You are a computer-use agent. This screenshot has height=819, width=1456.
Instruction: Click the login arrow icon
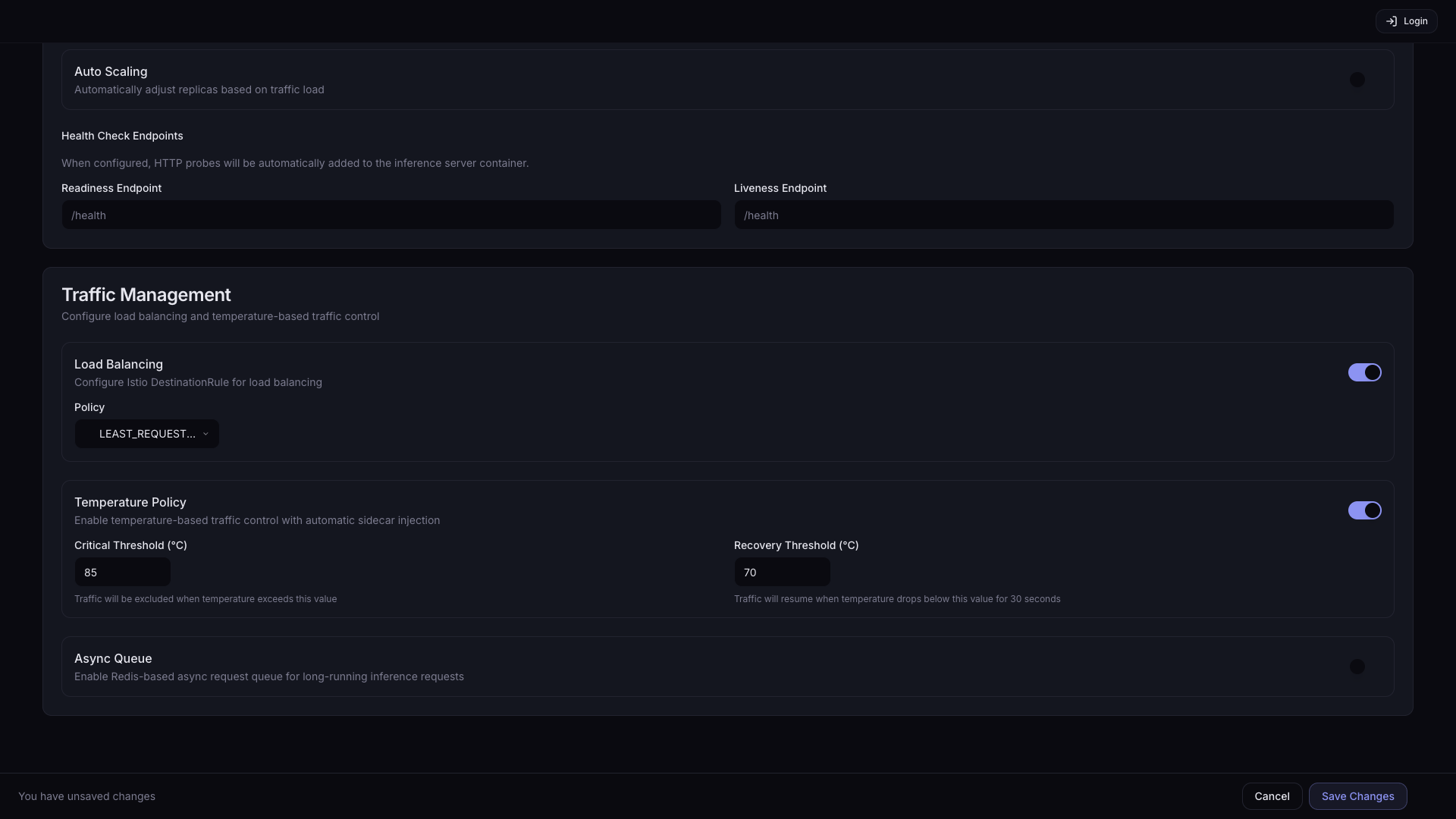click(1392, 21)
